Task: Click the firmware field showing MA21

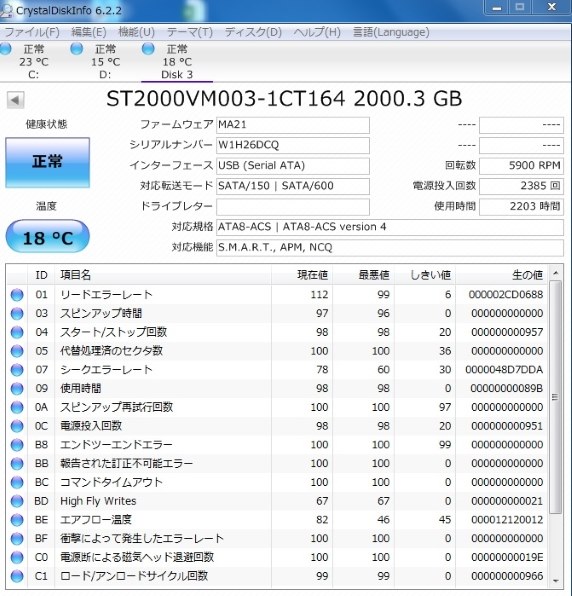Action: (293, 125)
